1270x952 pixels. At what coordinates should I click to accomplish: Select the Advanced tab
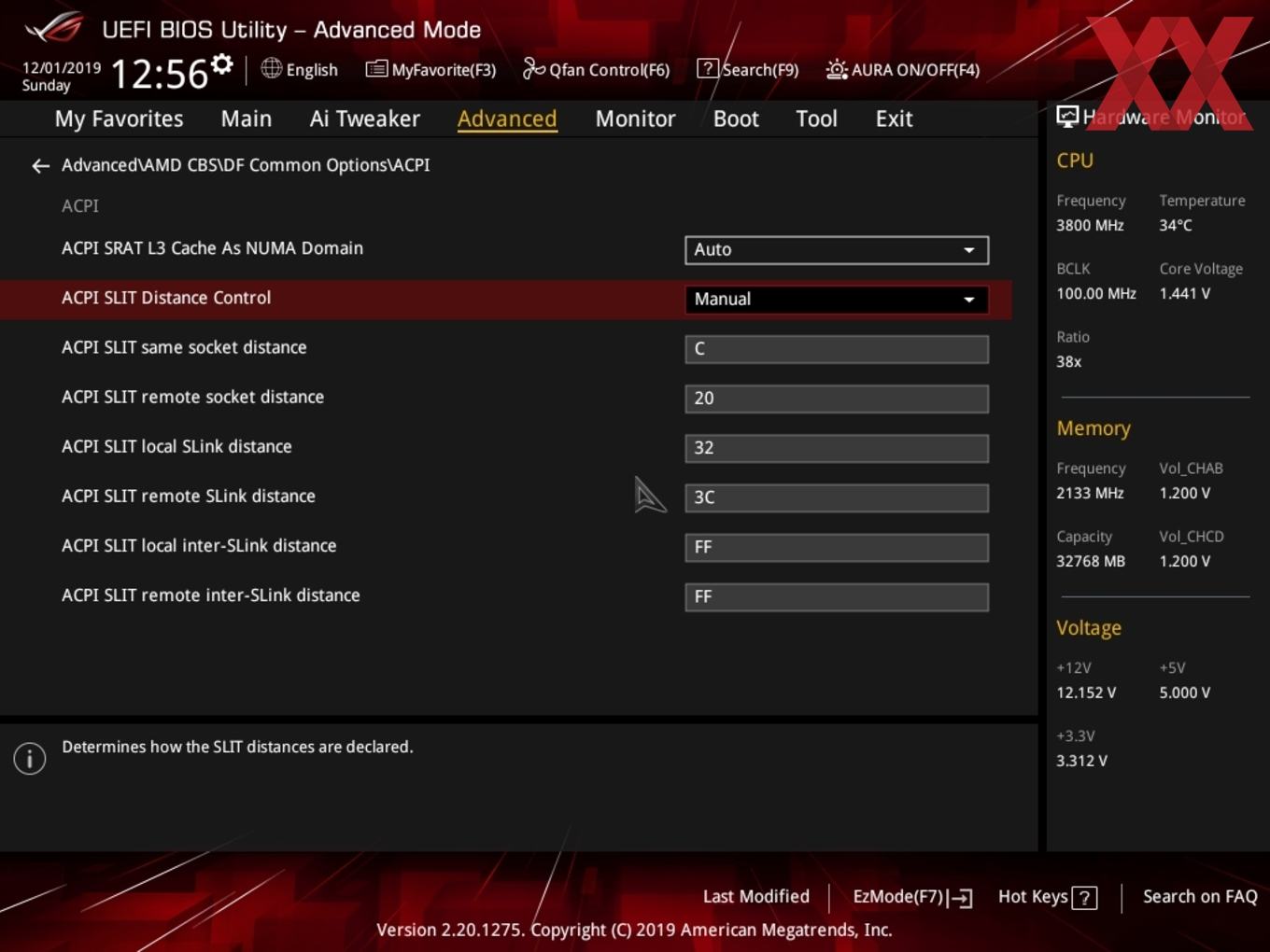pyautogui.click(x=507, y=119)
